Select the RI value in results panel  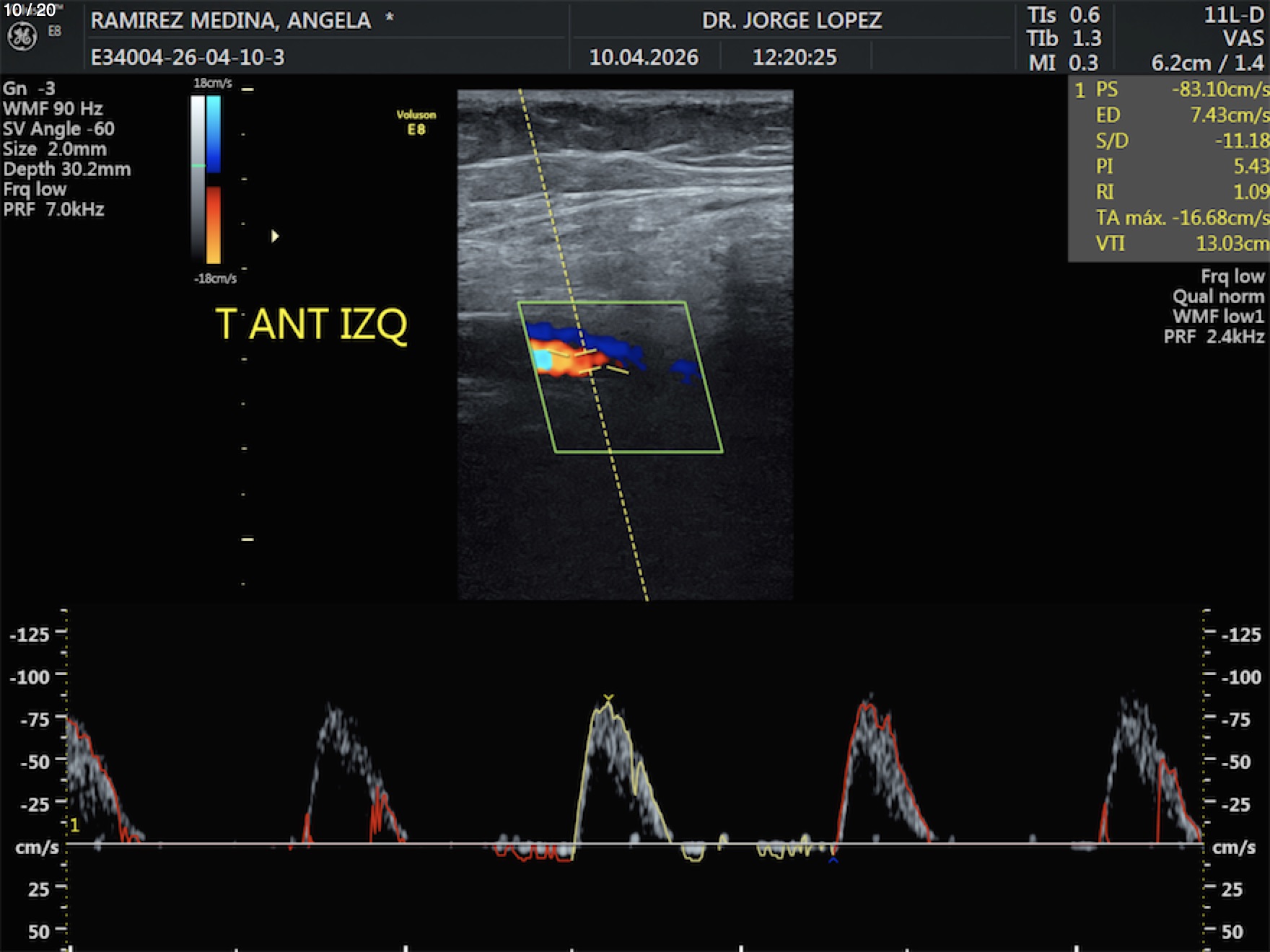click(x=1251, y=192)
